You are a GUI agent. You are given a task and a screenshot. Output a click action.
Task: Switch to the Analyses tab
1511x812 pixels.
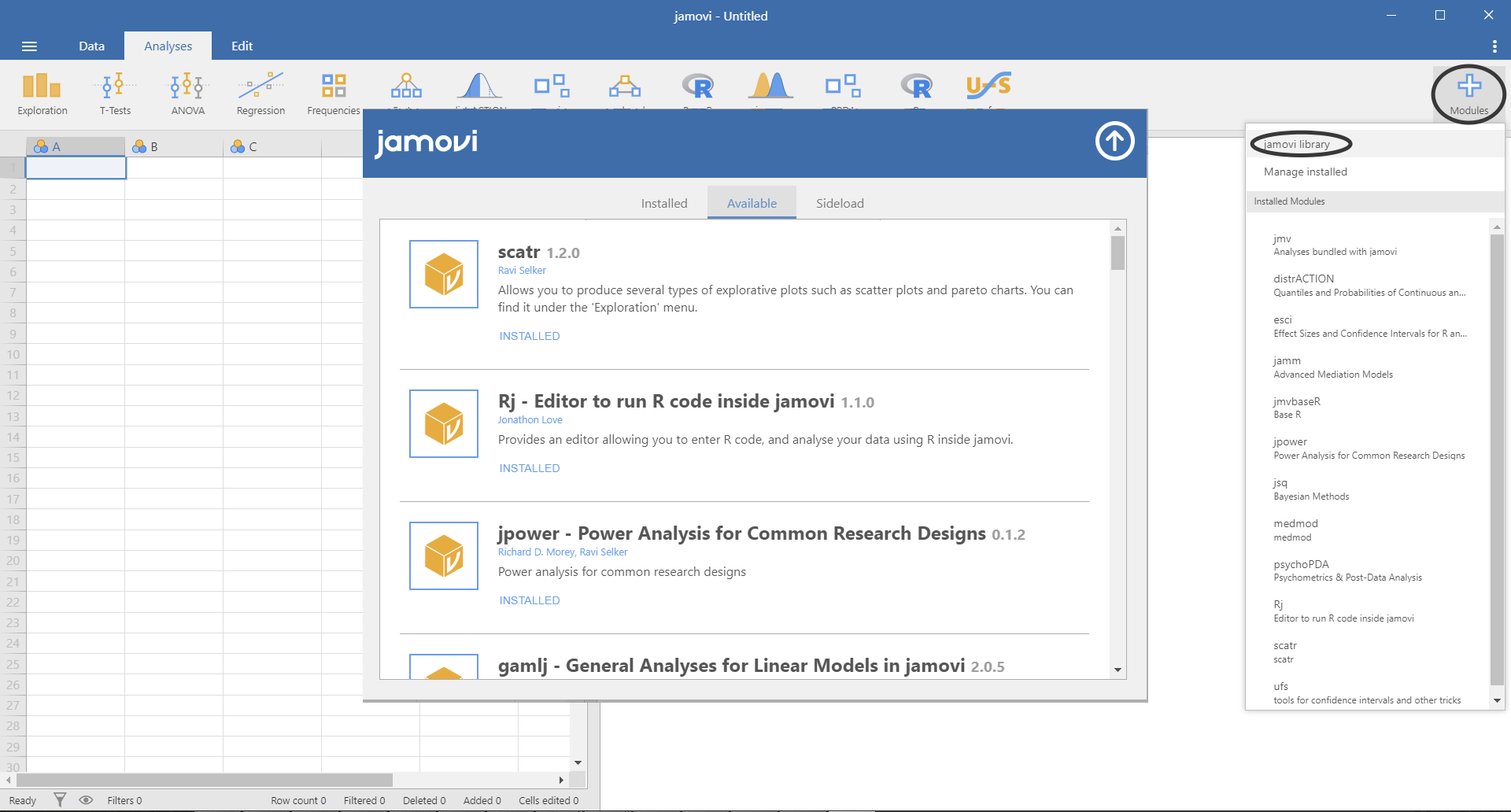point(168,46)
